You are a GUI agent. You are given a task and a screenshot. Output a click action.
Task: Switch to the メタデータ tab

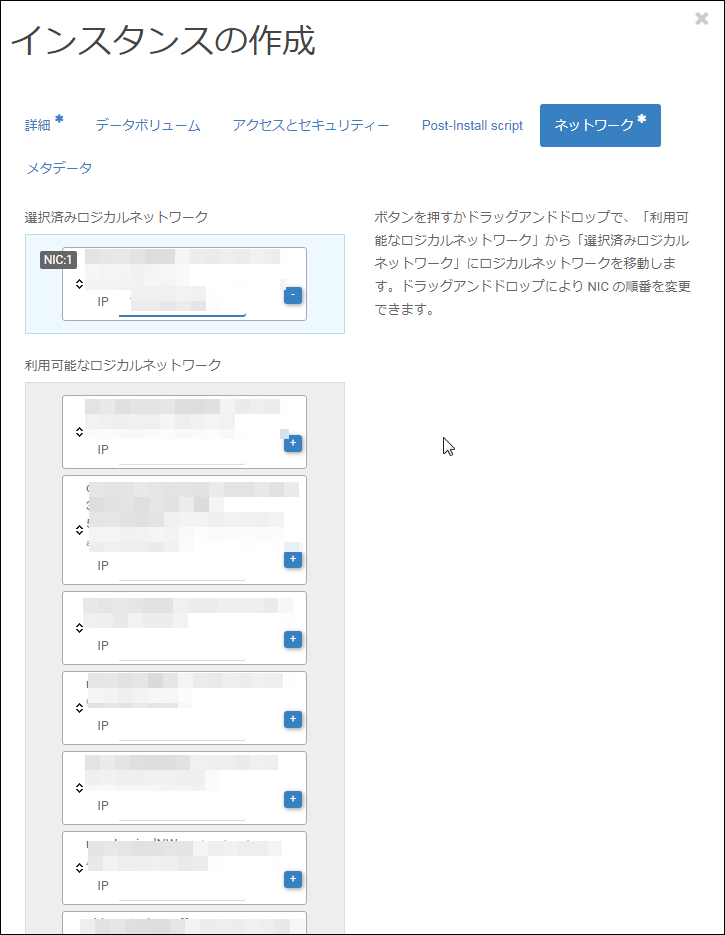coord(59,168)
